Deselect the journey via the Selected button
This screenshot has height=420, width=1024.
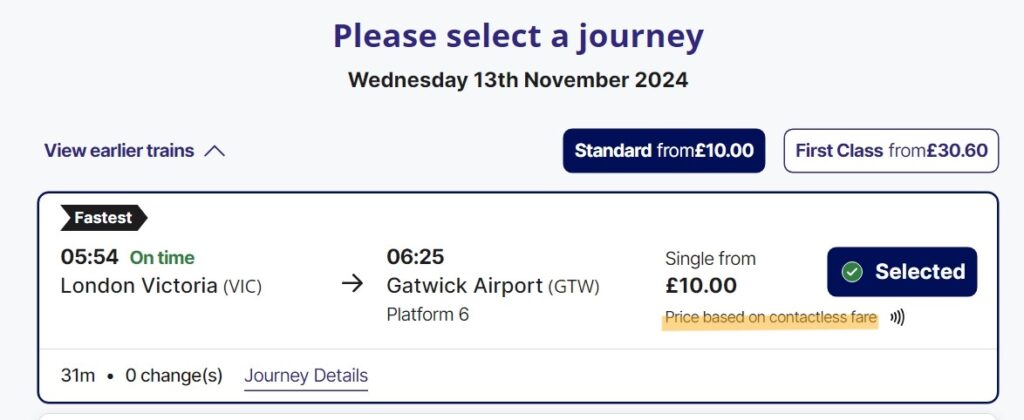[902, 272]
